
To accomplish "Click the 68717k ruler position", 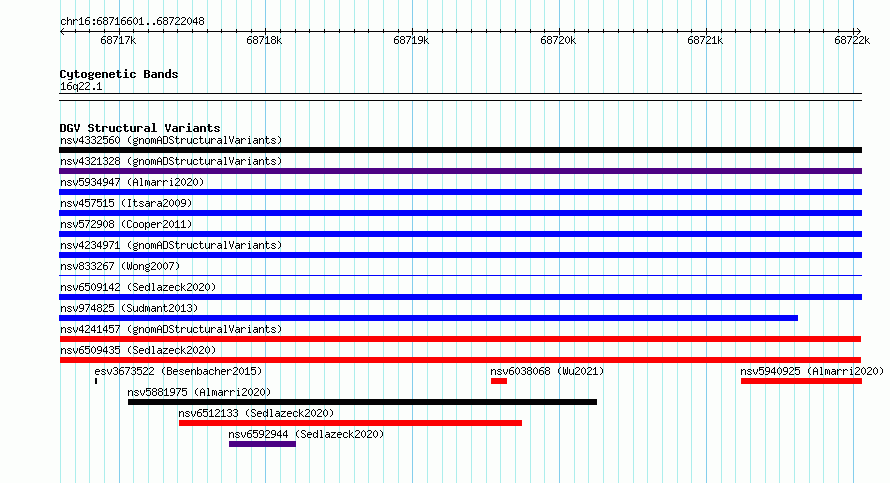I will pyautogui.click(x=118, y=40).
